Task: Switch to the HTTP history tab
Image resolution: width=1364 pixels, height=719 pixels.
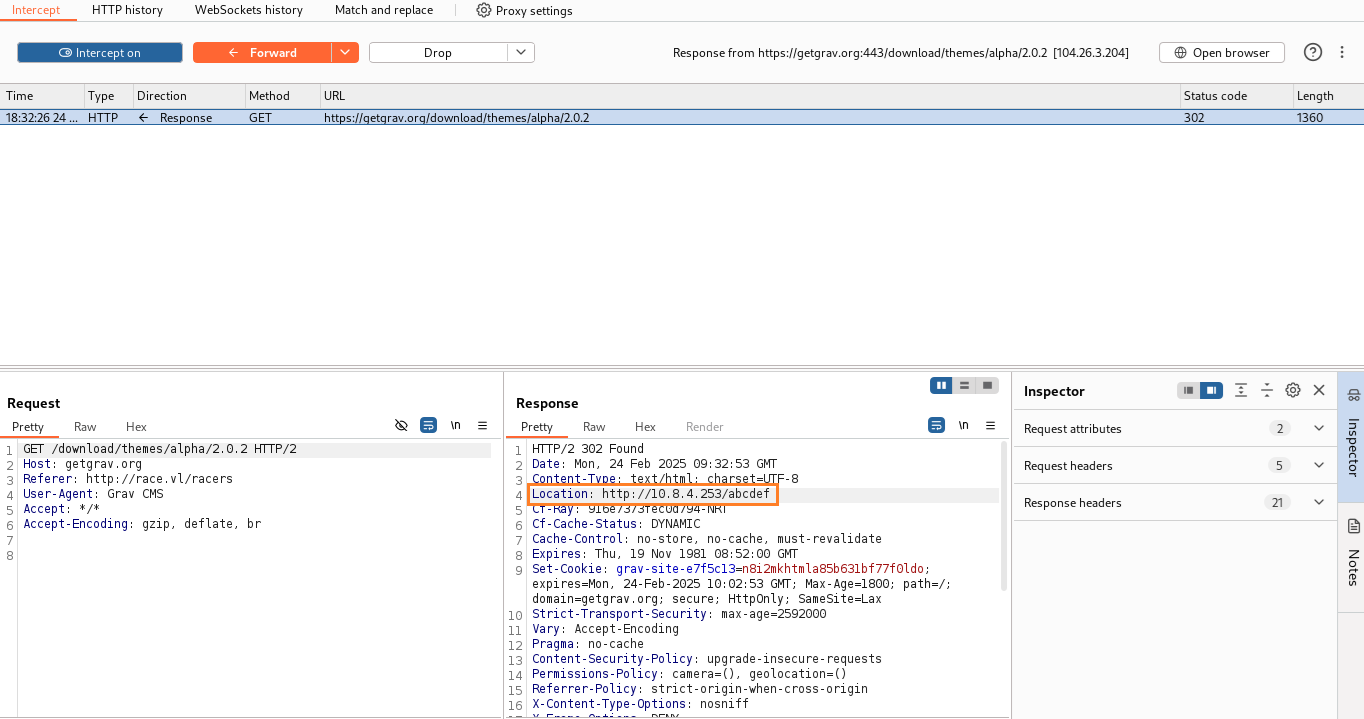Action: click(127, 10)
